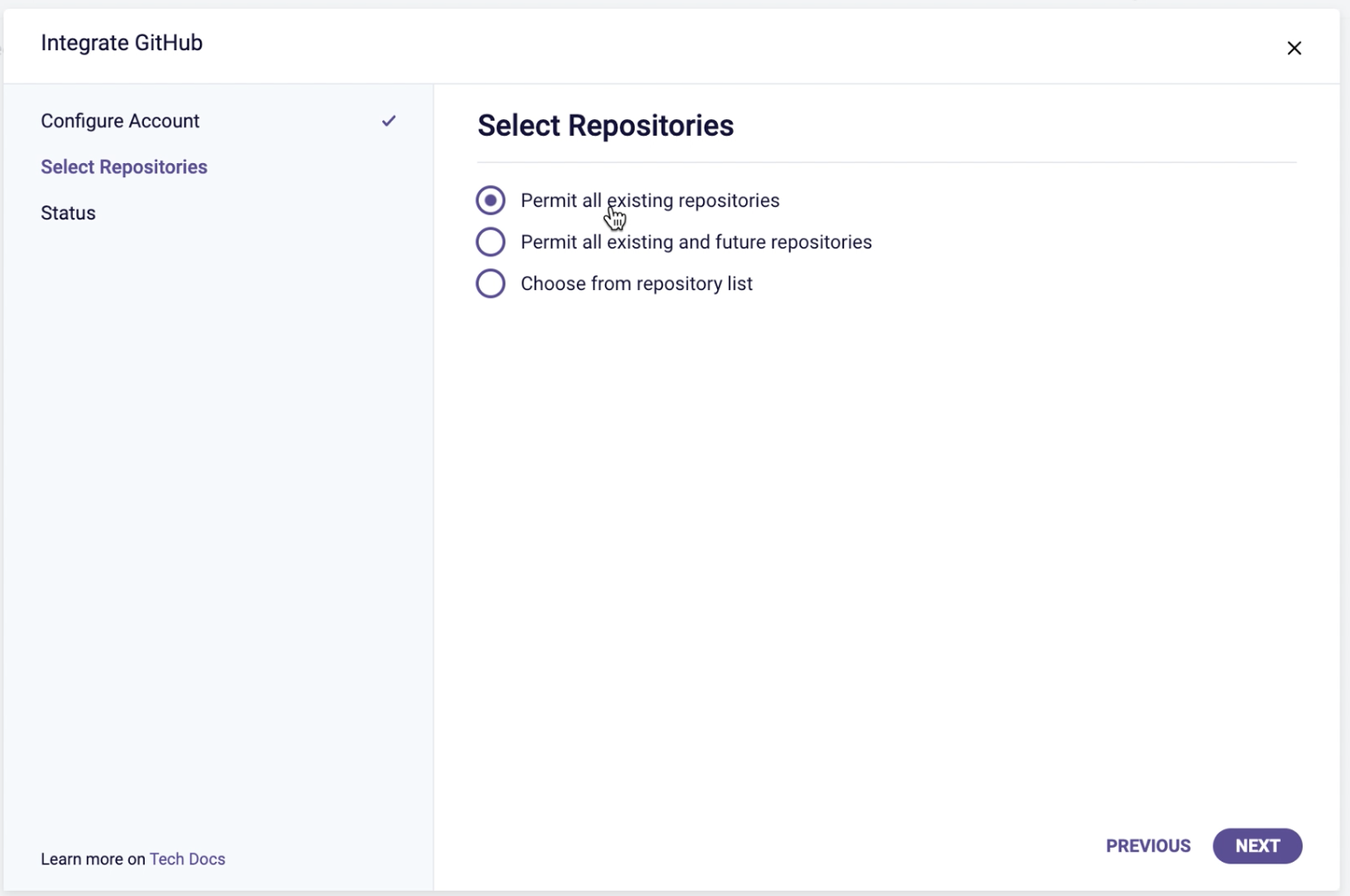Click empty sidebar area below Status
Image resolution: width=1350 pixels, height=896 pixels.
click(x=217, y=526)
